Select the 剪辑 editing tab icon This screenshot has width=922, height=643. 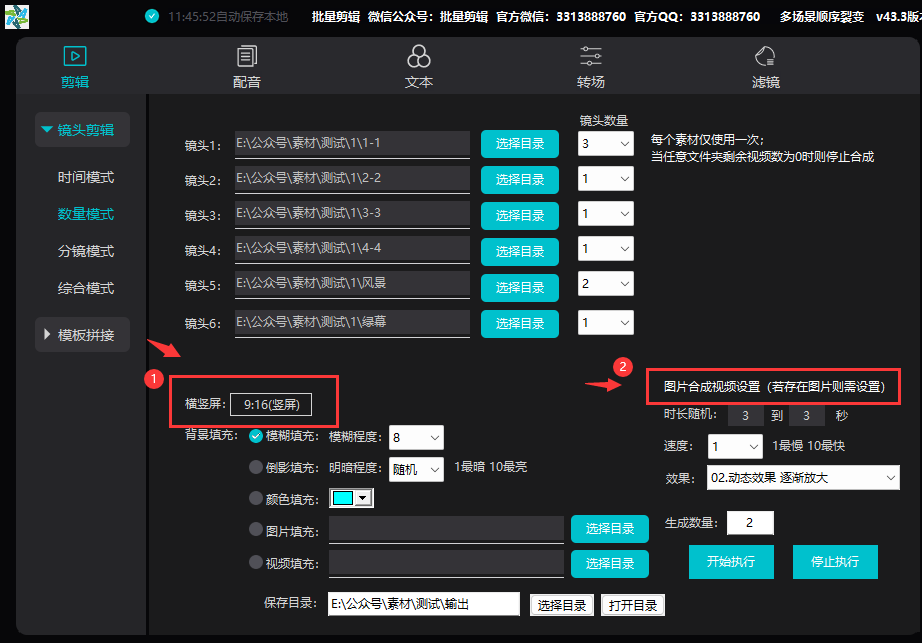click(x=74, y=56)
